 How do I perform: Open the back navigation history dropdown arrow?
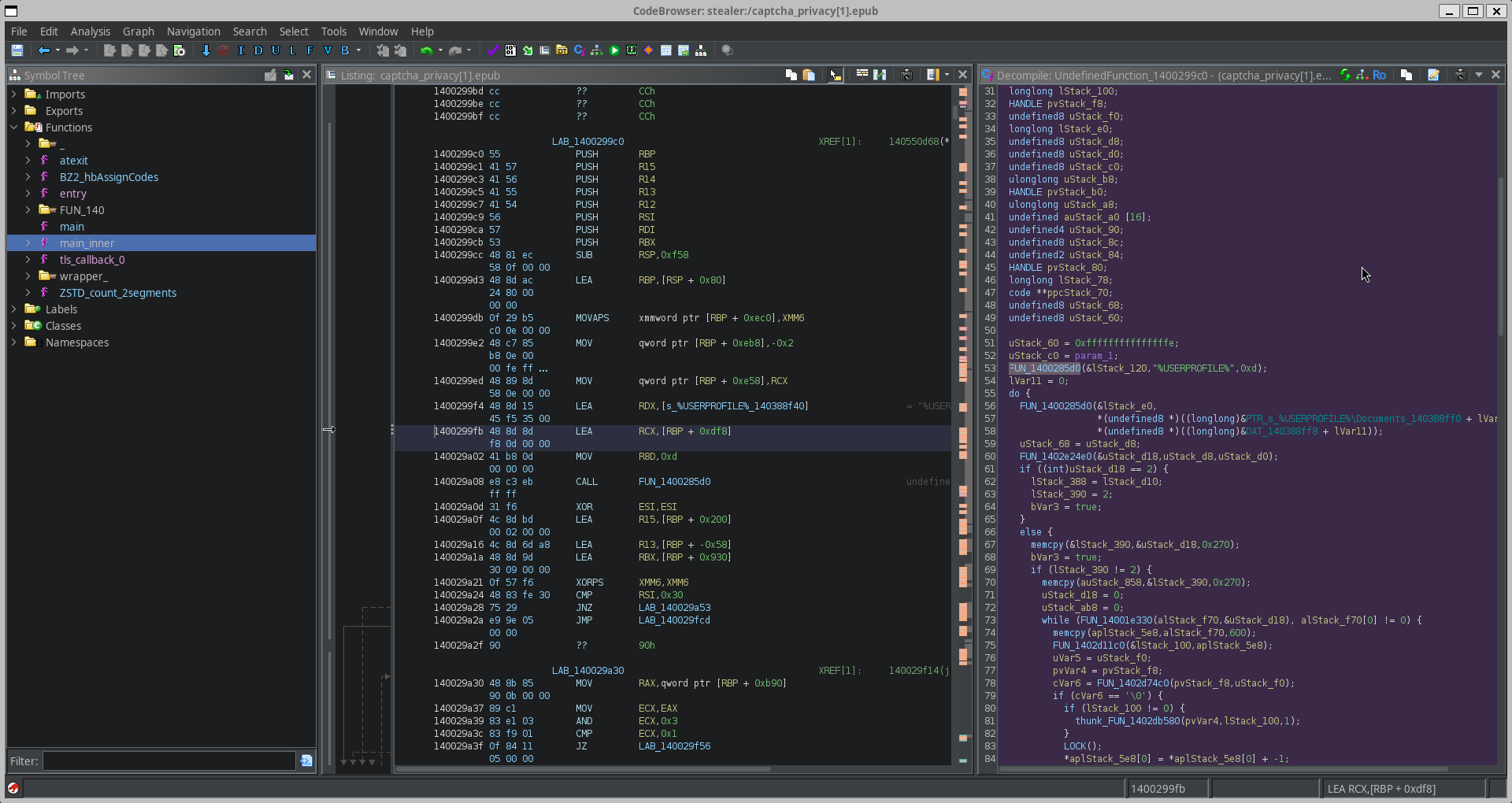[x=57, y=50]
